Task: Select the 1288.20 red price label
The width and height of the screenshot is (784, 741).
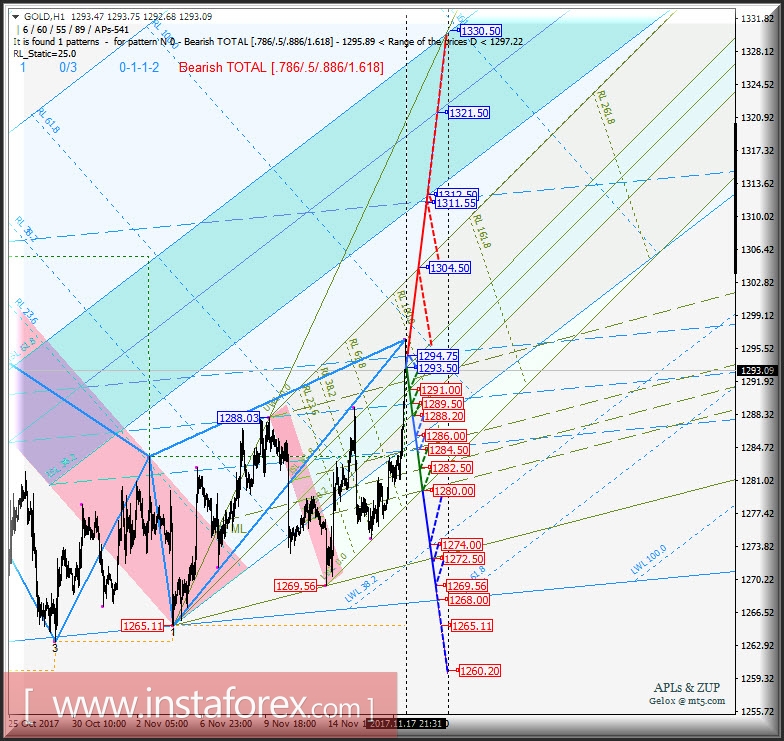Action: (x=444, y=416)
